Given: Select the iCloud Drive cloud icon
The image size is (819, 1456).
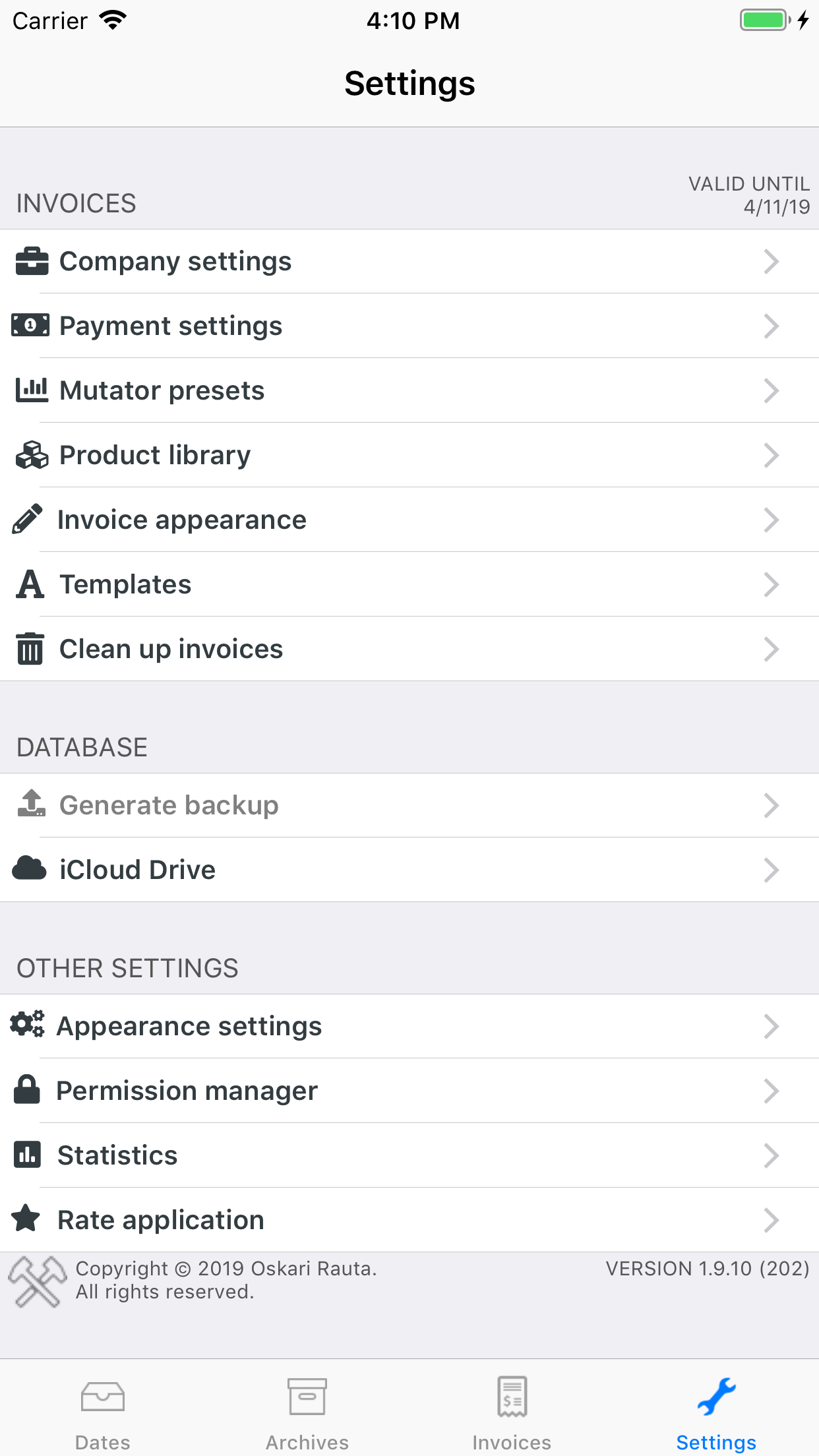Looking at the screenshot, I should pyautogui.click(x=30, y=869).
